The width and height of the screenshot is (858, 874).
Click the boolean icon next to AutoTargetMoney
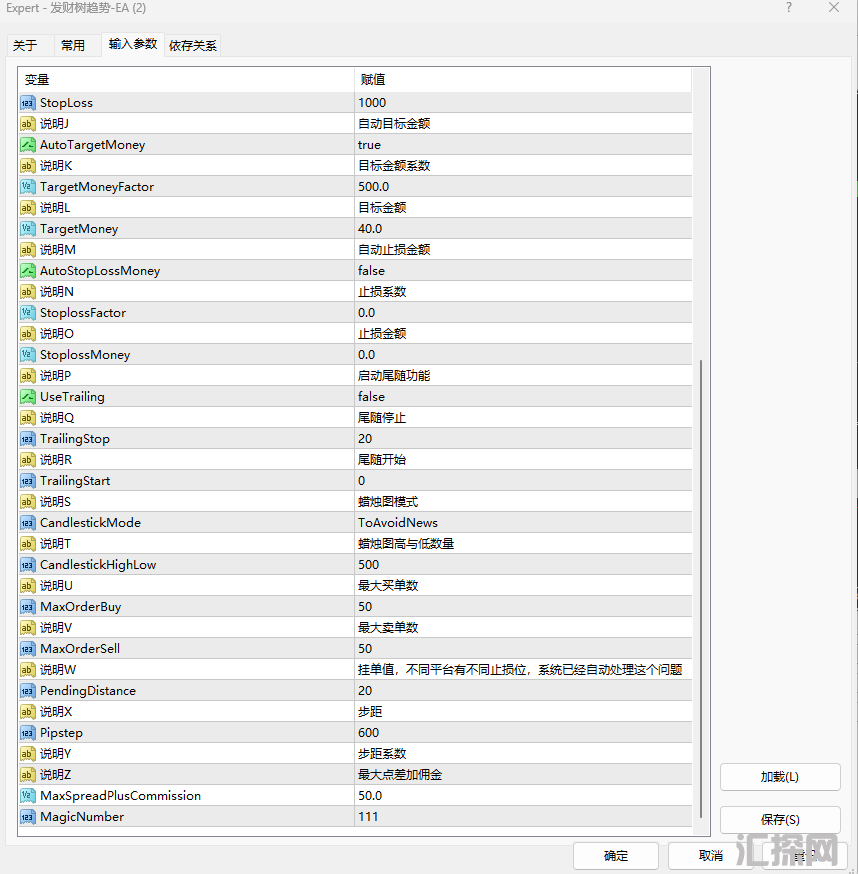(28, 144)
